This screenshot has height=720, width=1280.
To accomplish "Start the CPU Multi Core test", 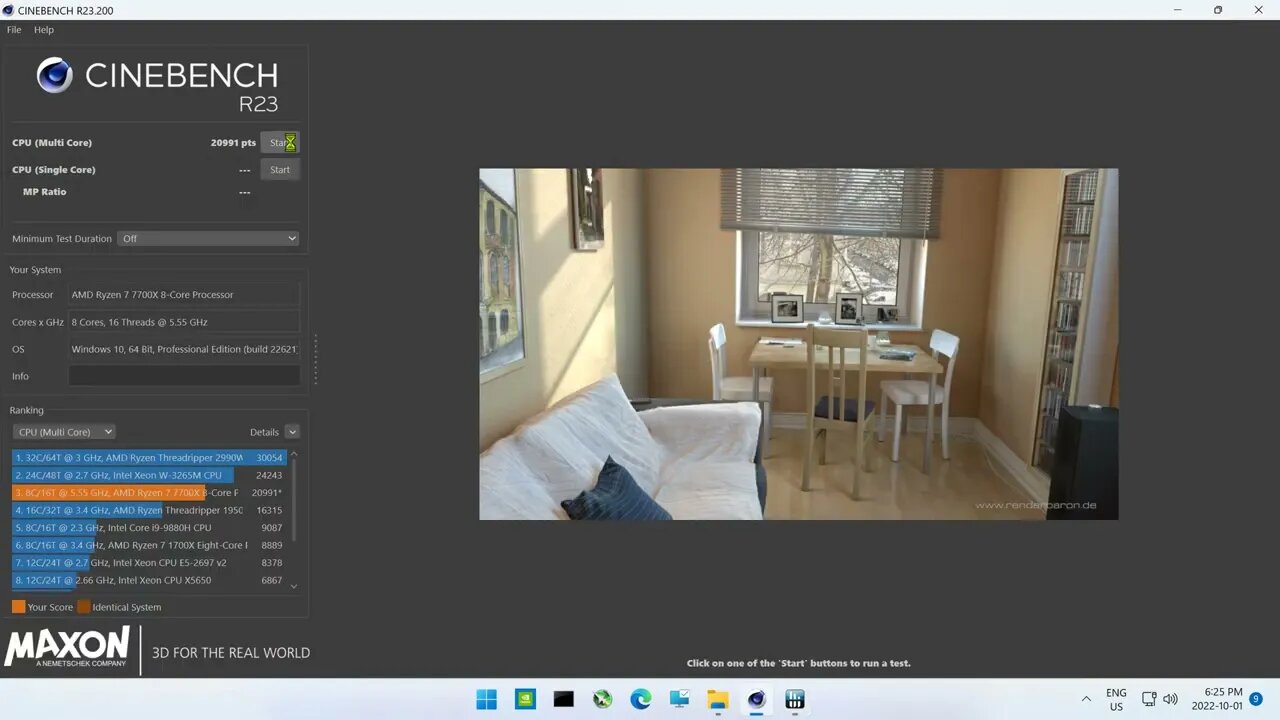I will (280, 143).
